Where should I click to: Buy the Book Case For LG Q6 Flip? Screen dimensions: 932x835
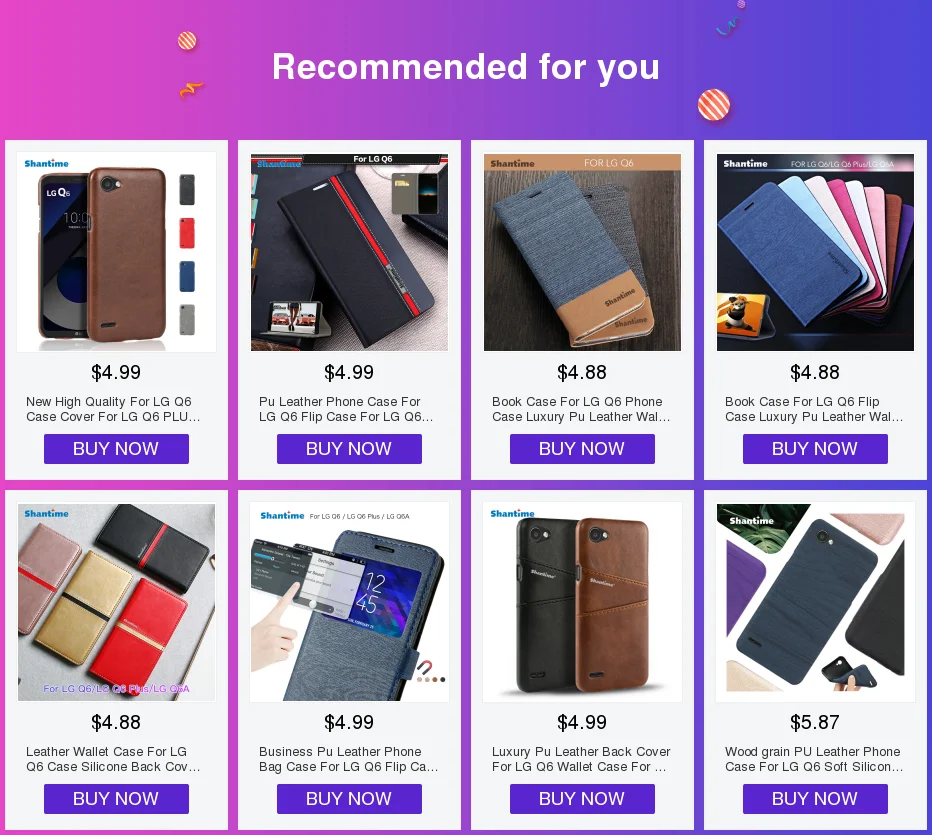click(x=815, y=449)
